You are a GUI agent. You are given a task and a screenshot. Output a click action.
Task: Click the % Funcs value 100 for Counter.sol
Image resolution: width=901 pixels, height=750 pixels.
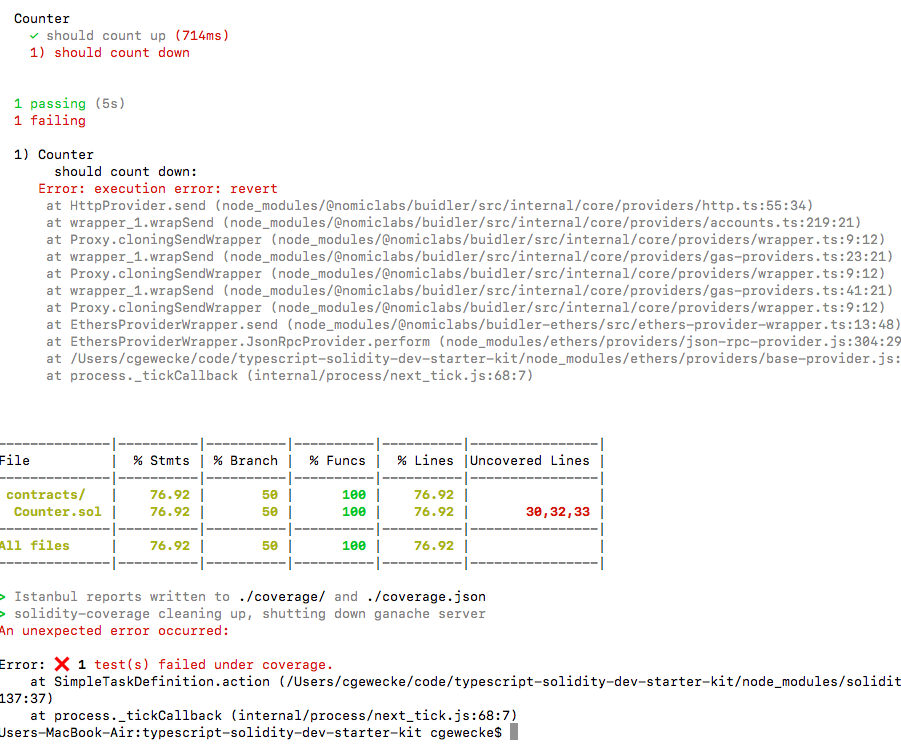click(354, 511)
